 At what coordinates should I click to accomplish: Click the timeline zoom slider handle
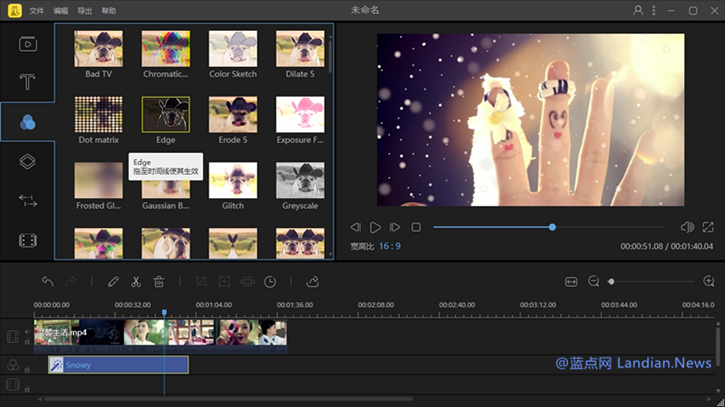(611, 282)
